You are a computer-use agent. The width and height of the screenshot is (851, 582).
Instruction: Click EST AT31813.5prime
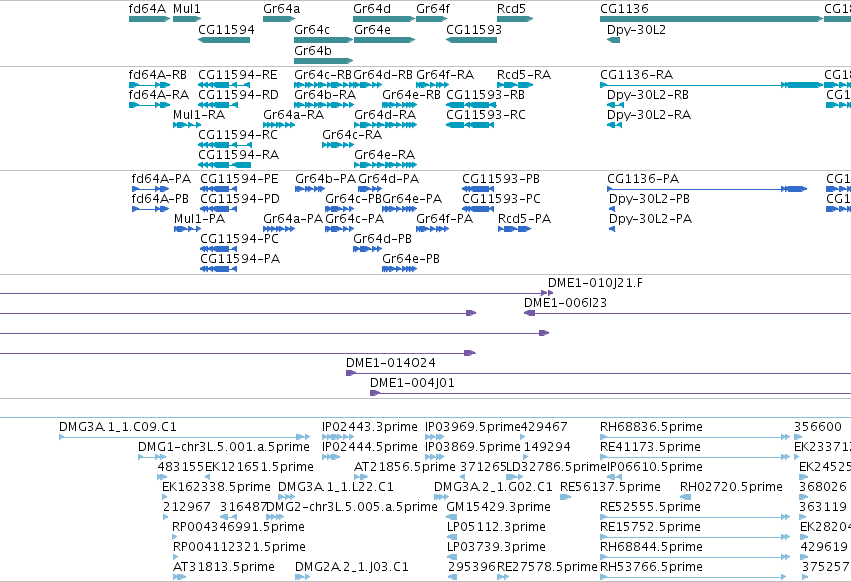coord(224,568)
